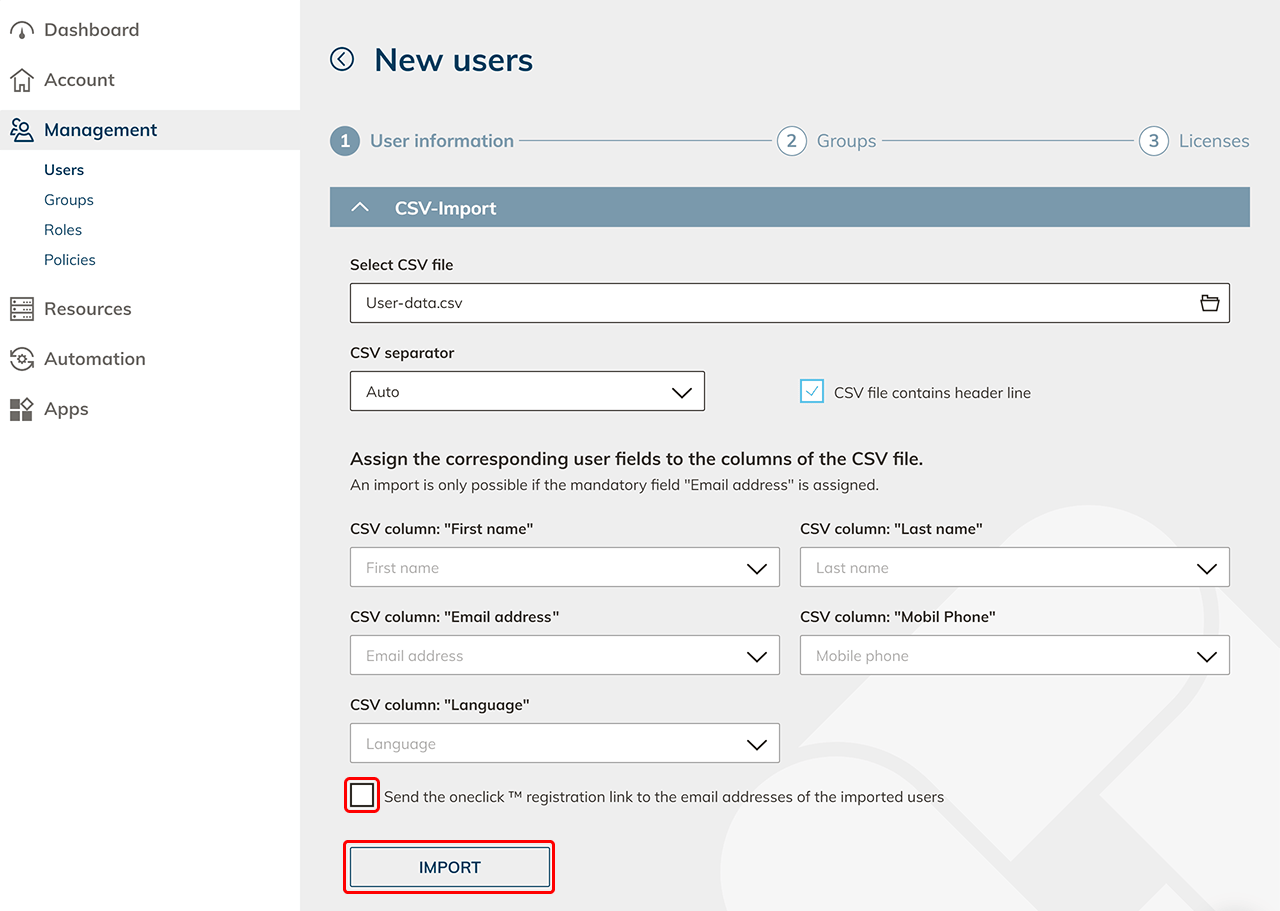Click the Automation gear icon
The height and width of the screenshot is (911, 1280).
21,359
